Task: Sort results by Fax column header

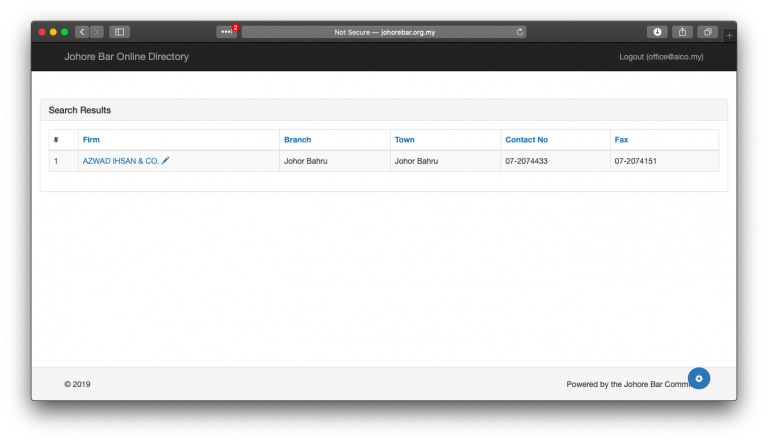Action: [x=621, y=140]
